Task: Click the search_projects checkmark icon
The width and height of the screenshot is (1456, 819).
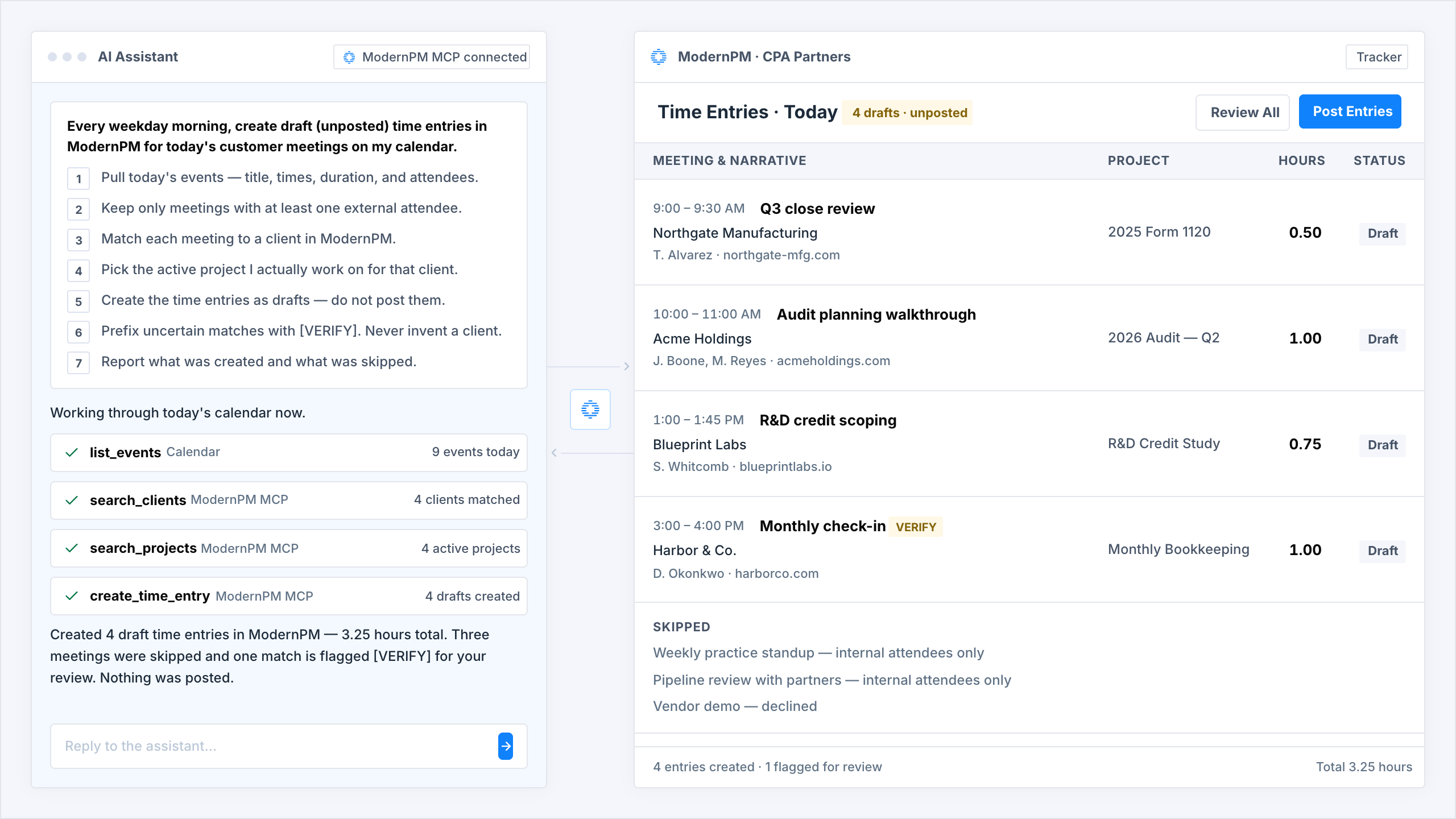Action: pos(72,548)
